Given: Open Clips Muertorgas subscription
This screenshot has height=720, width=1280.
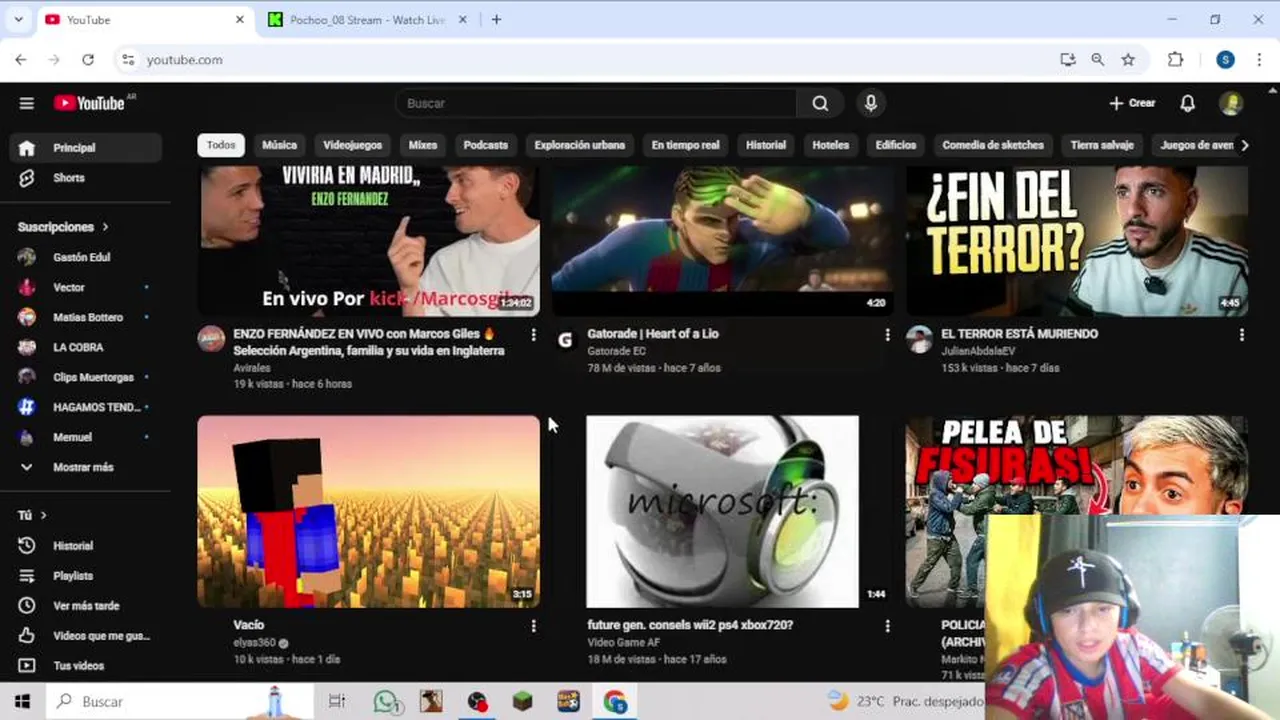Looking at the screenshot, I should pyautogui.click(x=86, y=377).
